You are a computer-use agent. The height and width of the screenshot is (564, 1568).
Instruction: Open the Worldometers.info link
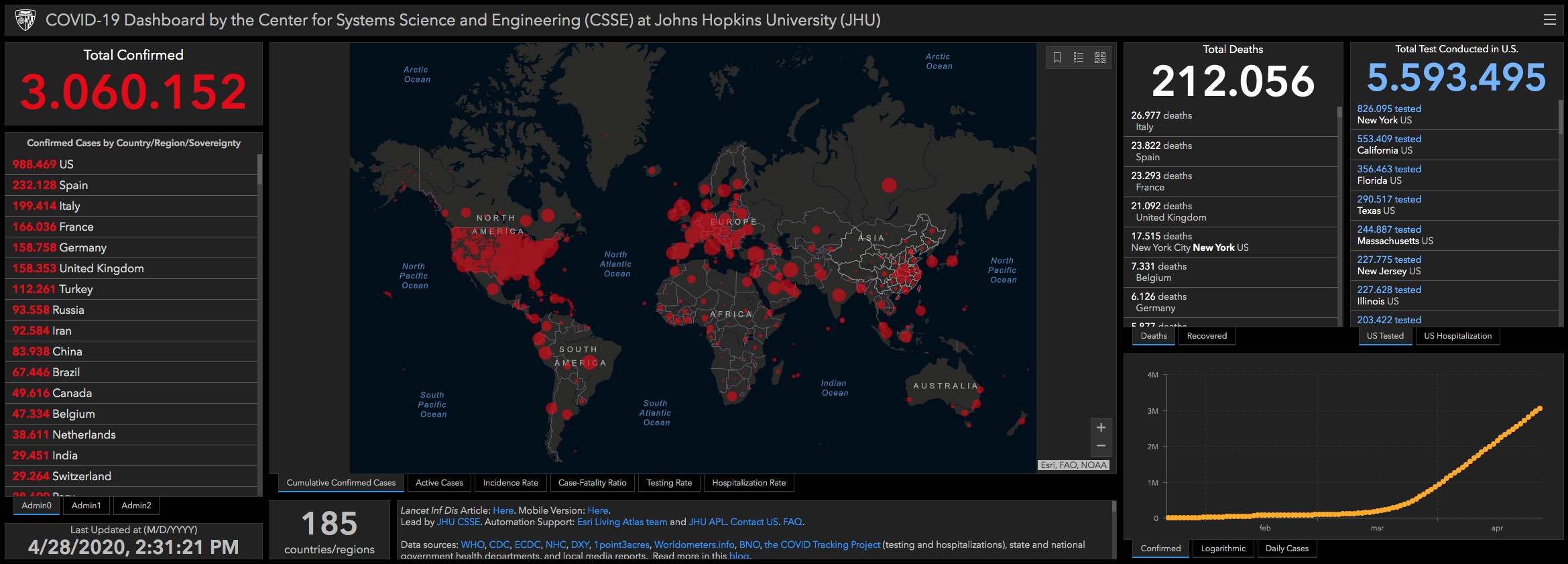pos(694,545)
